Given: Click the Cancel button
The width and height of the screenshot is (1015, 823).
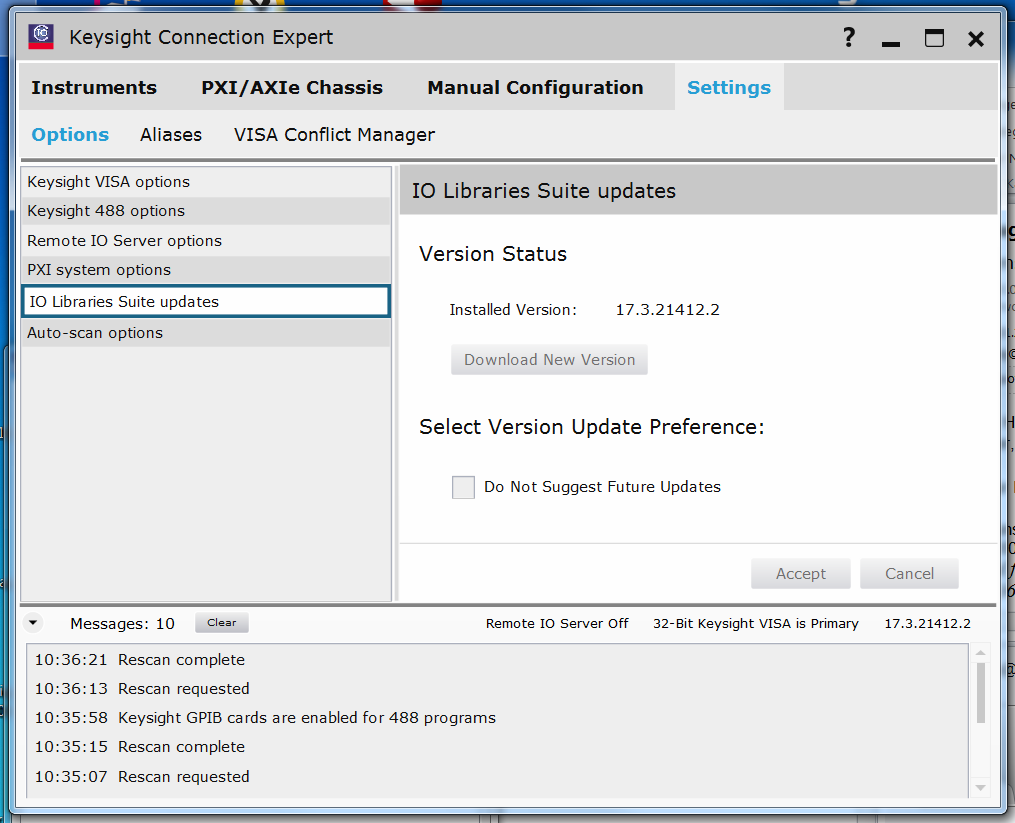Looking at the screenshot, I should (x=909, y=574).
